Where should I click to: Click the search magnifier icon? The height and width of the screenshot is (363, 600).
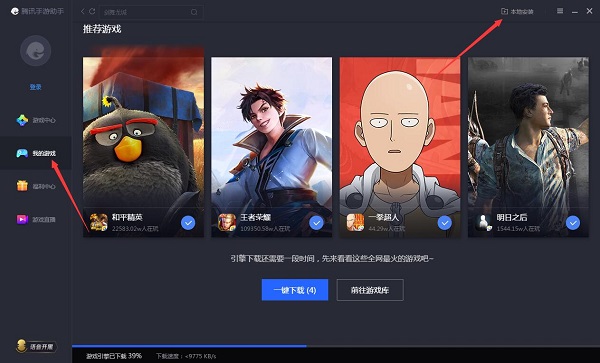[194, 12]
